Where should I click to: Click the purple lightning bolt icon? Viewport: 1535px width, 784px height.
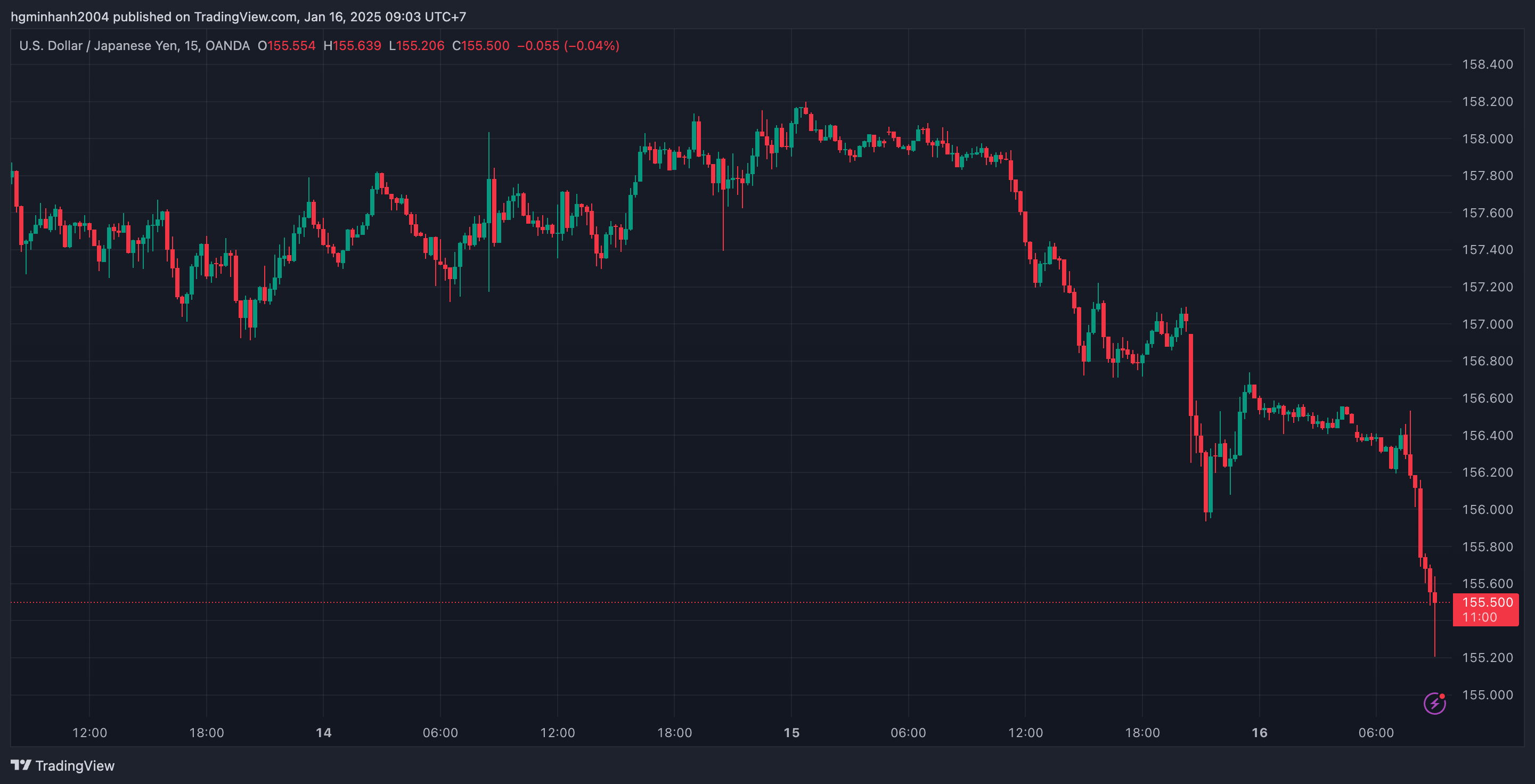(x=1434, y=704)
